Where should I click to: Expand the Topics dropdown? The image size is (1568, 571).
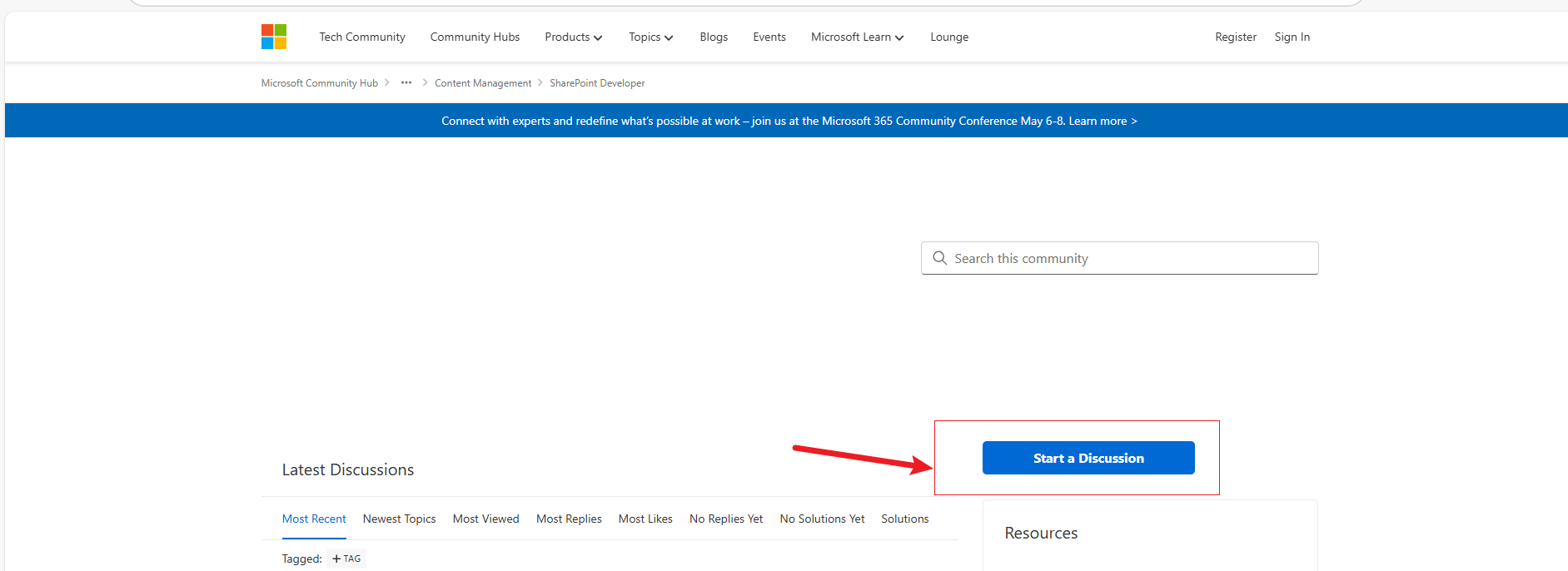point(651,37)
